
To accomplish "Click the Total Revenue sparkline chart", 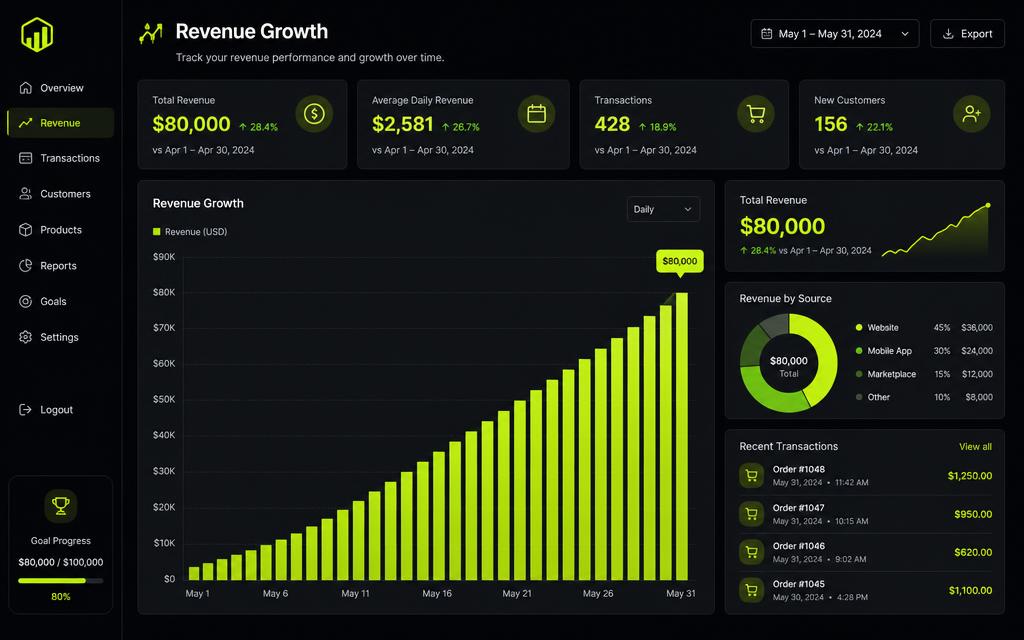I will 936,231.
